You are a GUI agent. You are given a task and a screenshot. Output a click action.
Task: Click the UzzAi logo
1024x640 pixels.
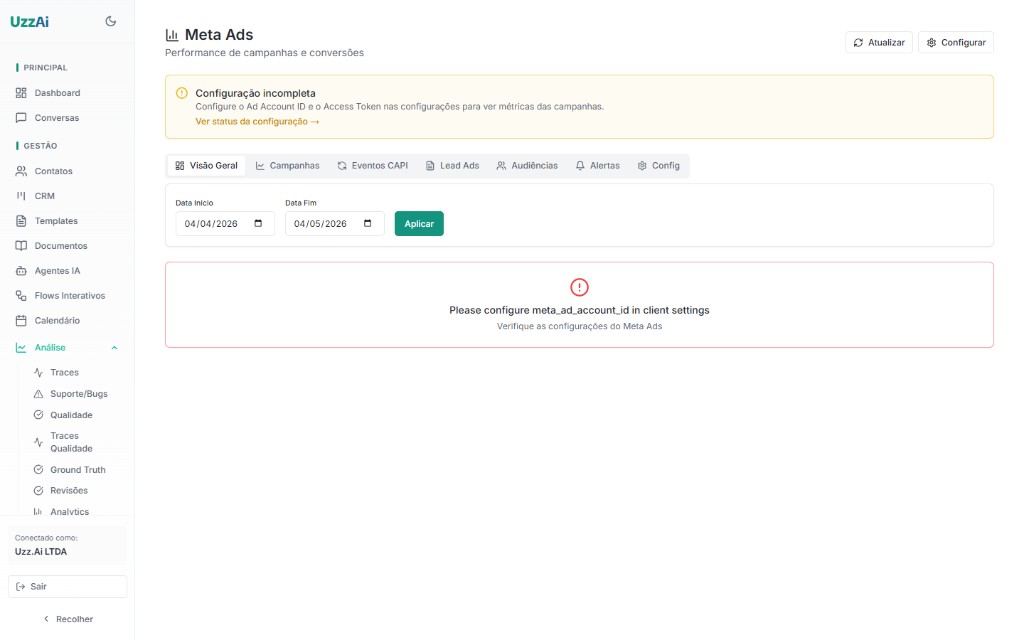click(x=29, y=22)
